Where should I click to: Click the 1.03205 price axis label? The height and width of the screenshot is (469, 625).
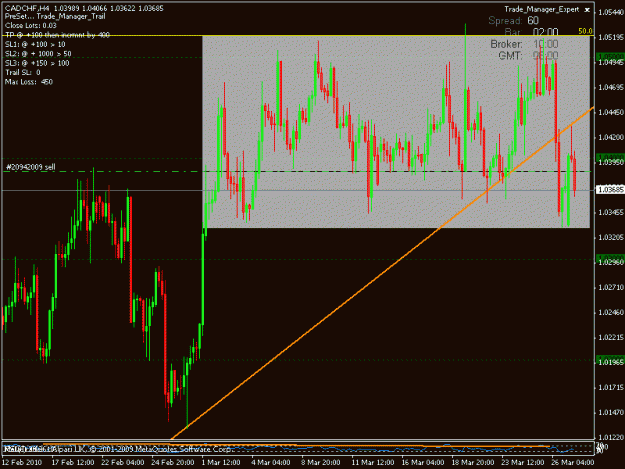(610, 237)
